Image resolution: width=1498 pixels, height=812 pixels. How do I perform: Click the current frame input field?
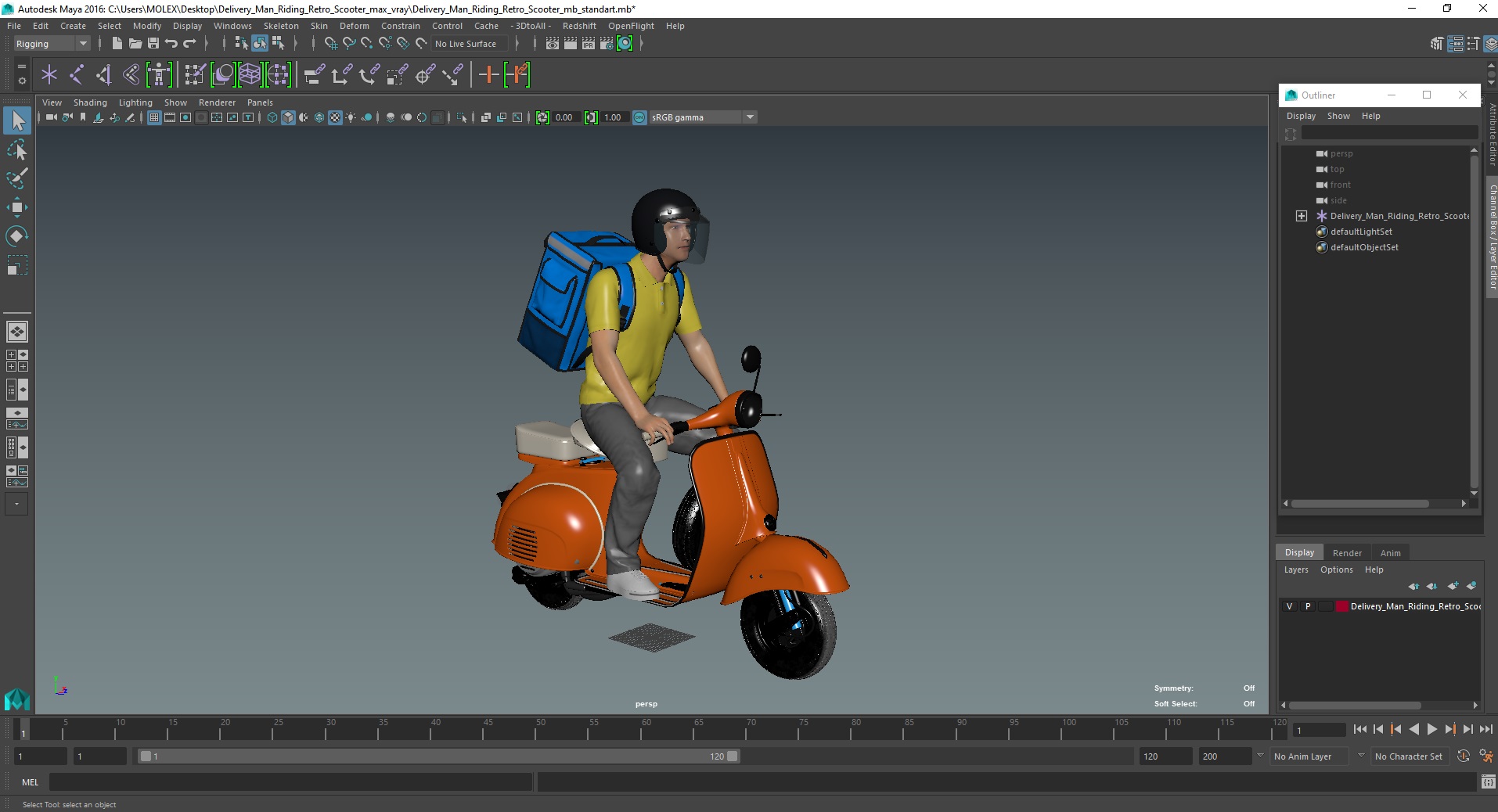(x=1319, y=730)
